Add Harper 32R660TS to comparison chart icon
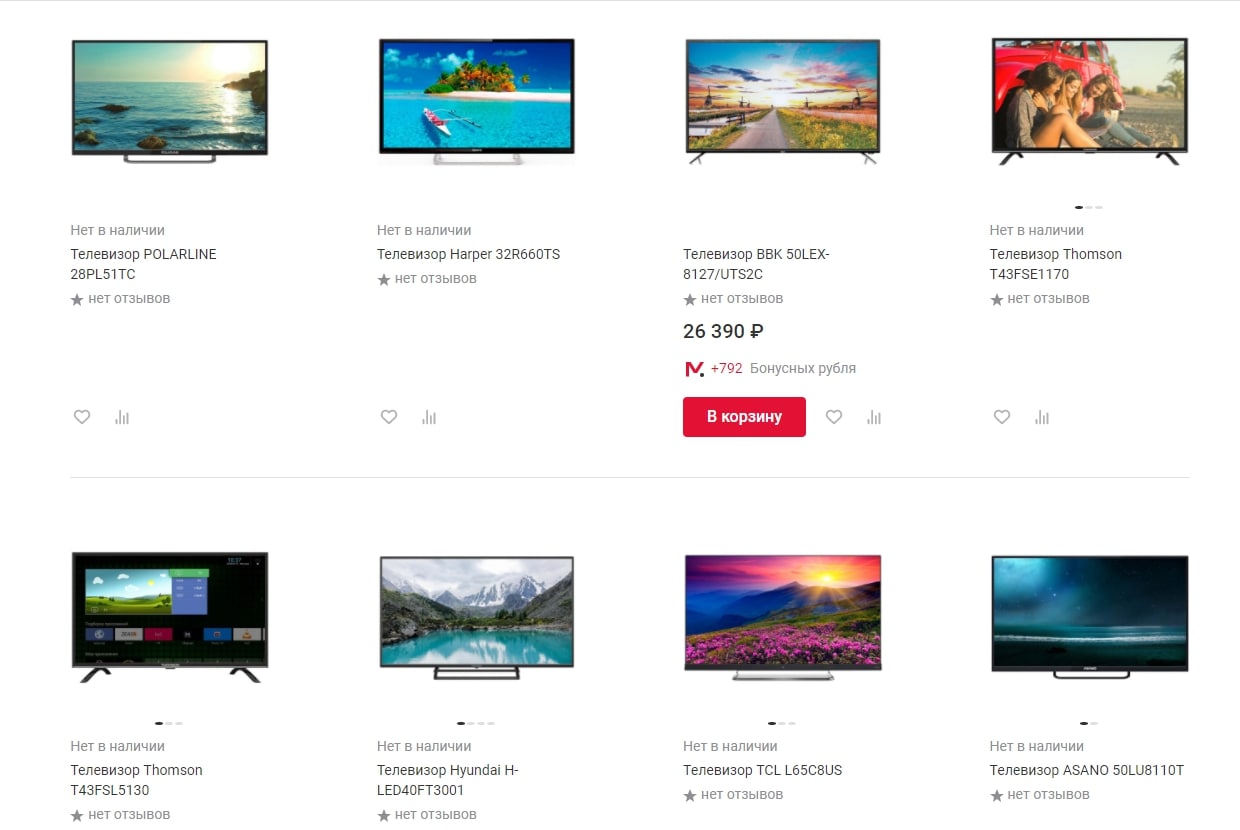 pyautogui.click(x=429, y=417)
